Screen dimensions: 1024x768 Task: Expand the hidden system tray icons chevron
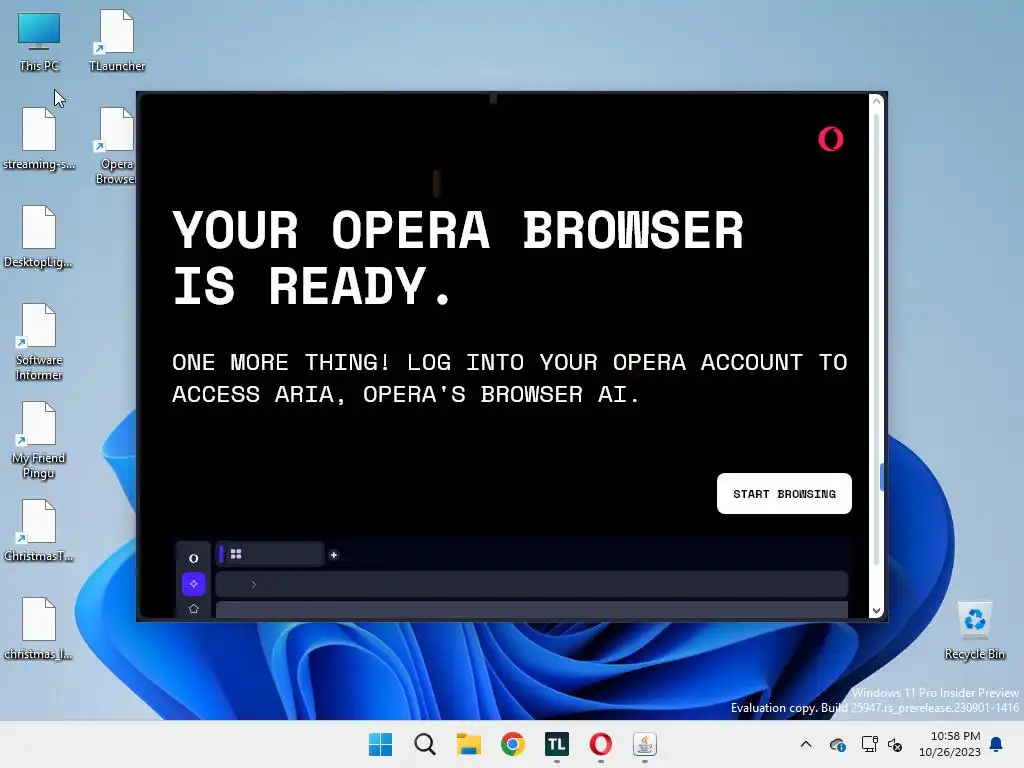point(806,744)
